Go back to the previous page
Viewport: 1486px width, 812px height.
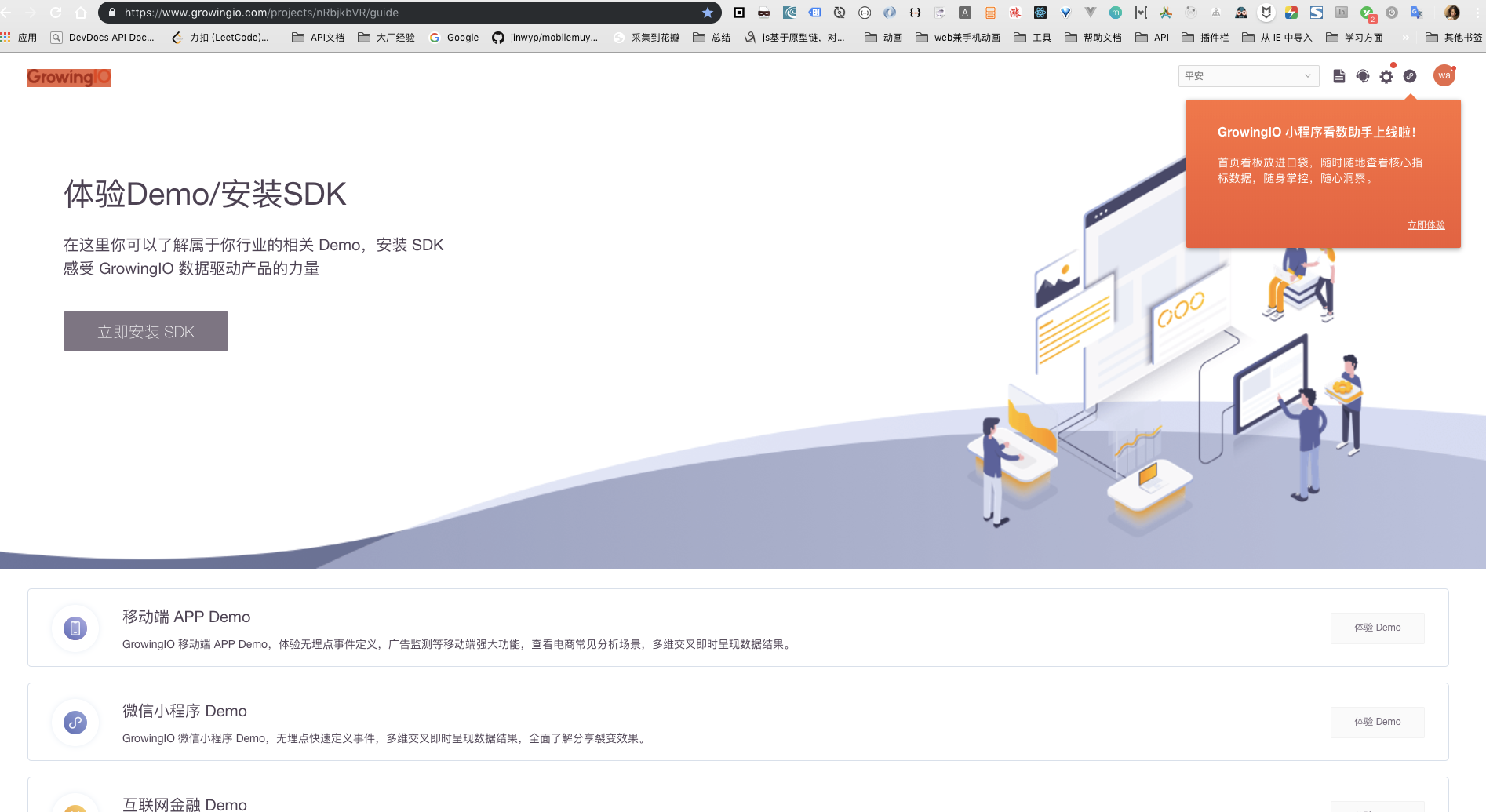(x=6, y=13)
